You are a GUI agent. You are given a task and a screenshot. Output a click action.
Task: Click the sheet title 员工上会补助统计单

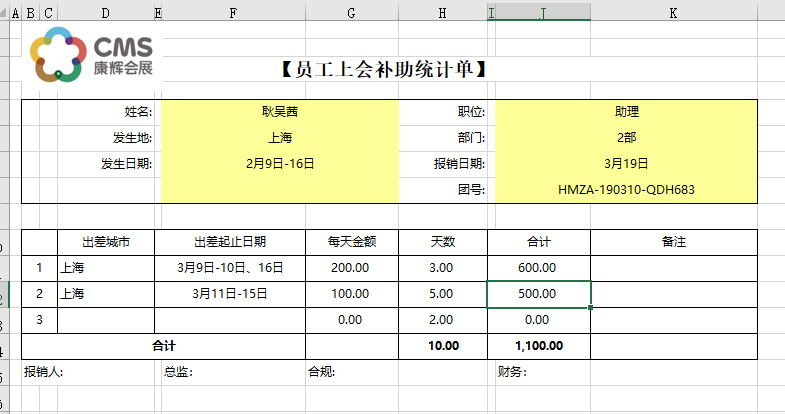pos(384,69)
